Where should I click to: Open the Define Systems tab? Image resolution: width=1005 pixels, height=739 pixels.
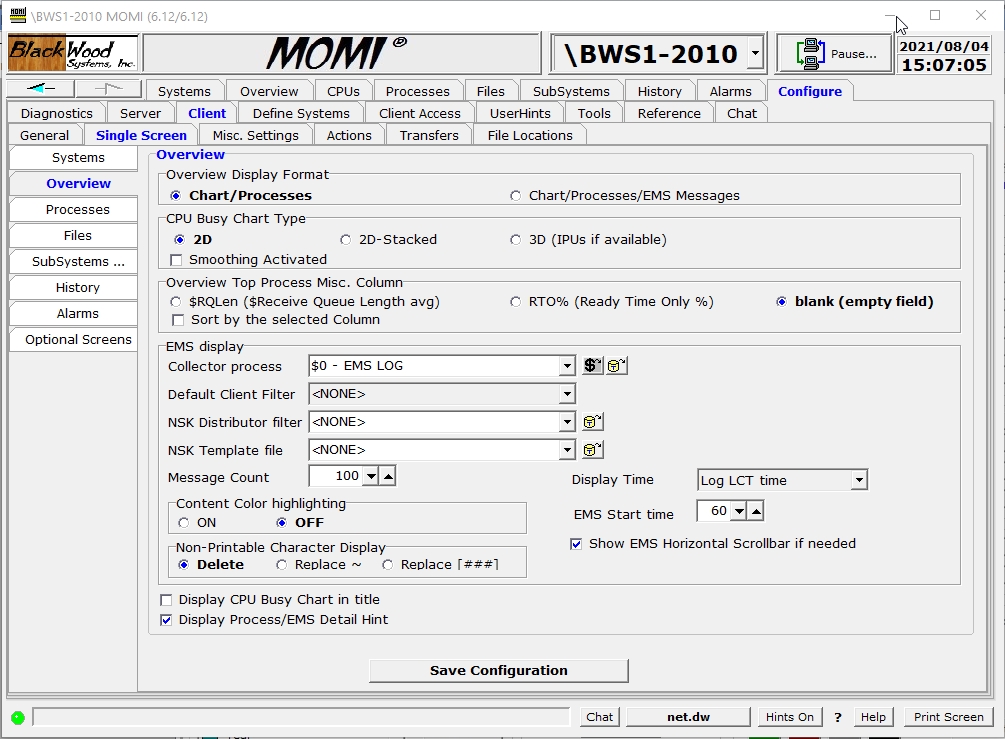click(301, 113)
